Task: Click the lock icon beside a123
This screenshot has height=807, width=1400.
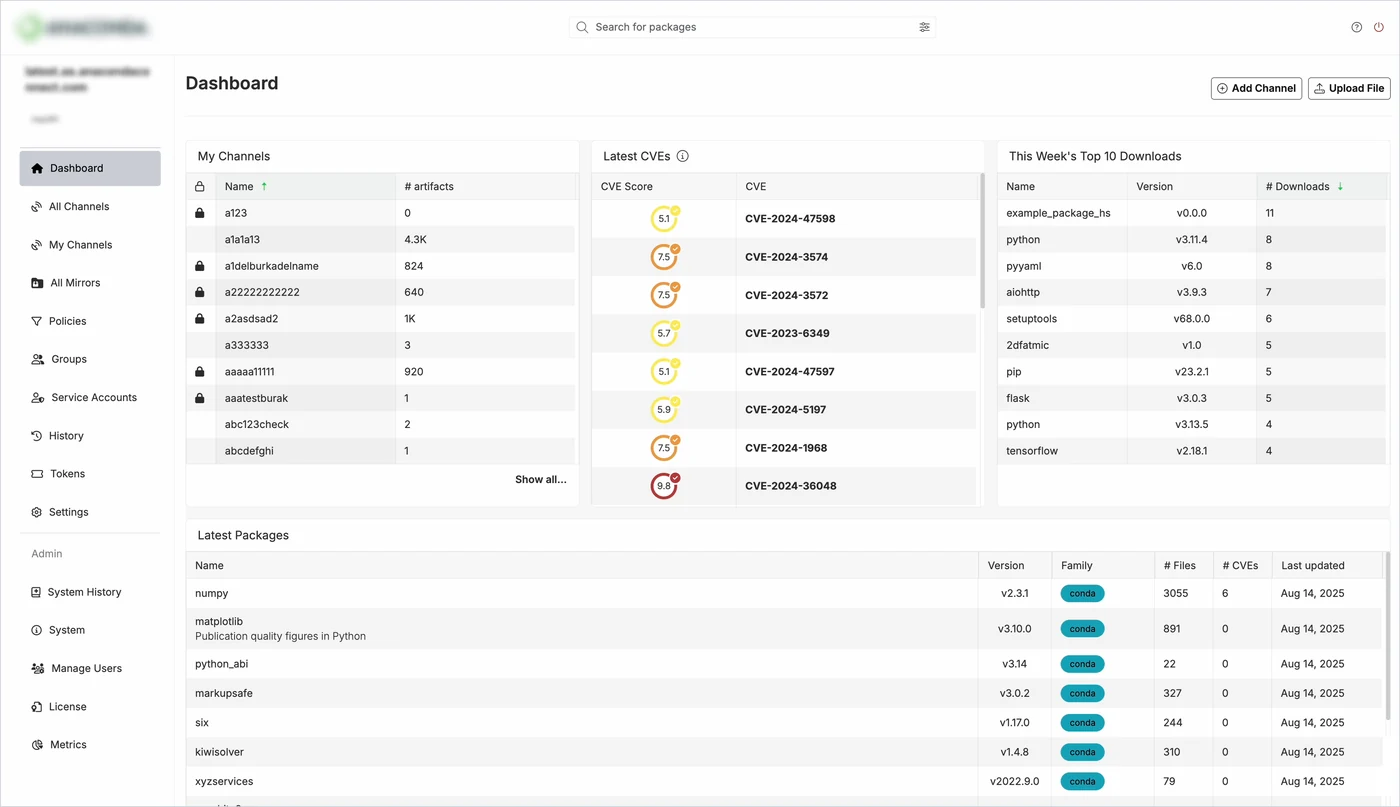Action: pyautogui.click(x=200, y=213)
